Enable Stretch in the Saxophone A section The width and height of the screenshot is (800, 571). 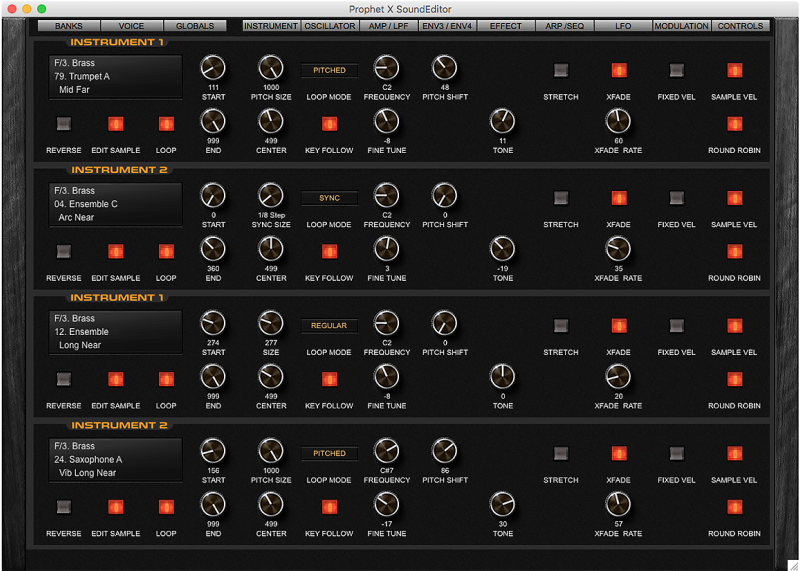(561, 453)
